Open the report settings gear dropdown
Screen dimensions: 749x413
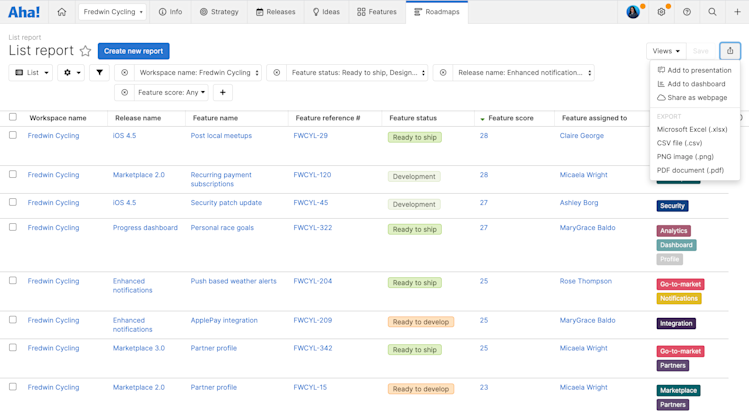click(71, 73)
